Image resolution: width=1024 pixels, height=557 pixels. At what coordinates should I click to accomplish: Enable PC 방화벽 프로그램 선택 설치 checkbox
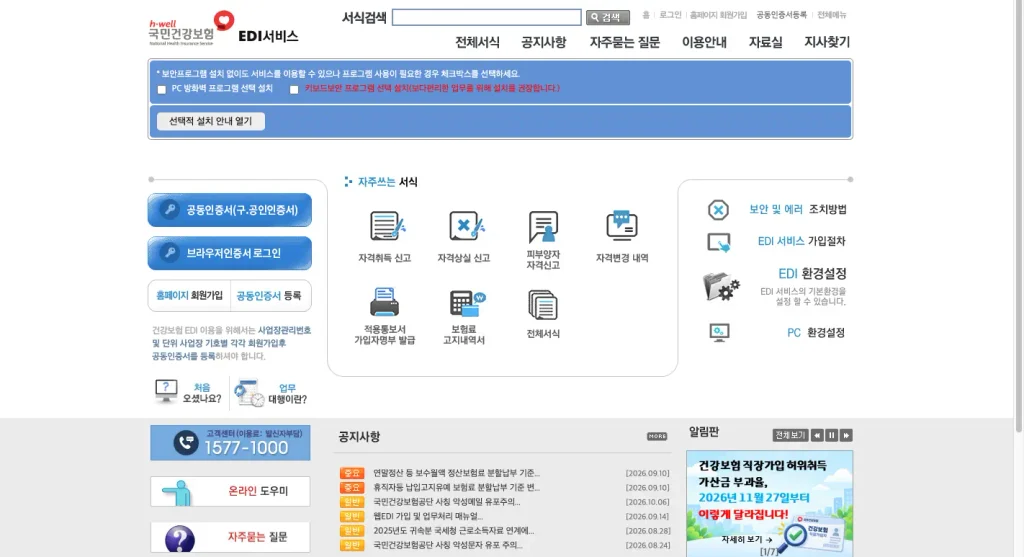coord(162,89)
